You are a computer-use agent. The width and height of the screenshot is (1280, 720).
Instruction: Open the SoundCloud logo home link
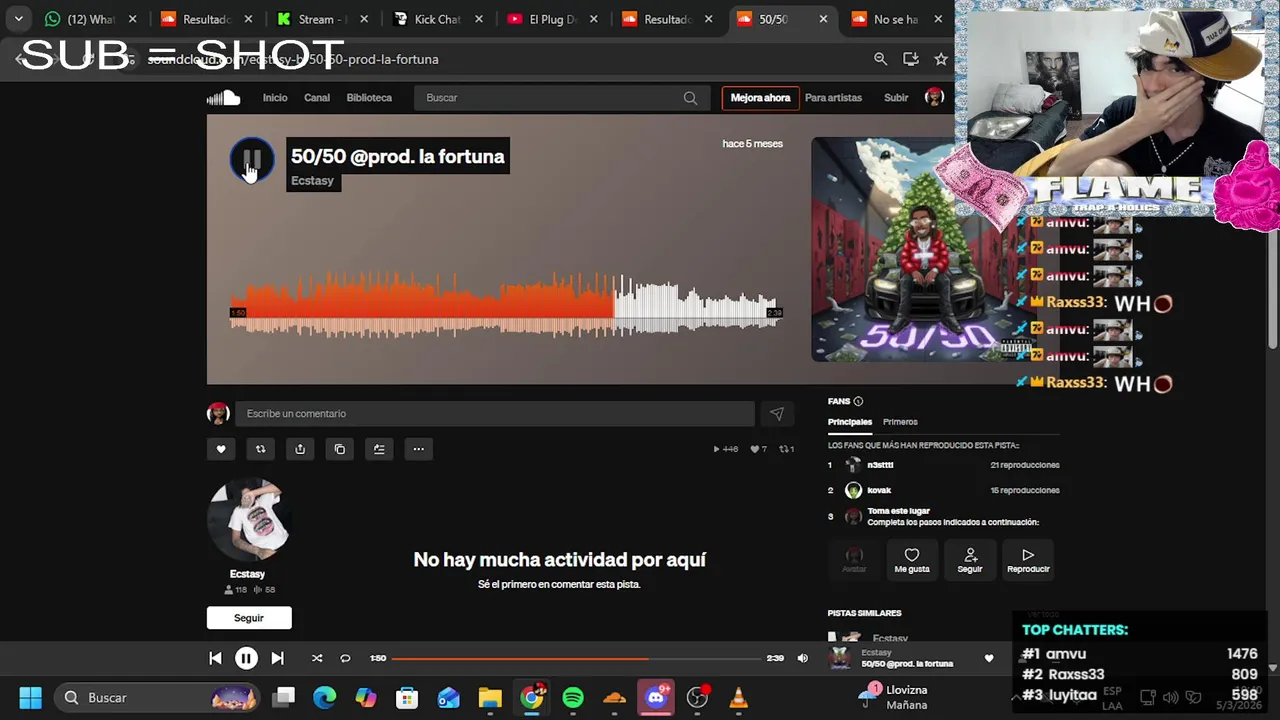tap(224, 98)
